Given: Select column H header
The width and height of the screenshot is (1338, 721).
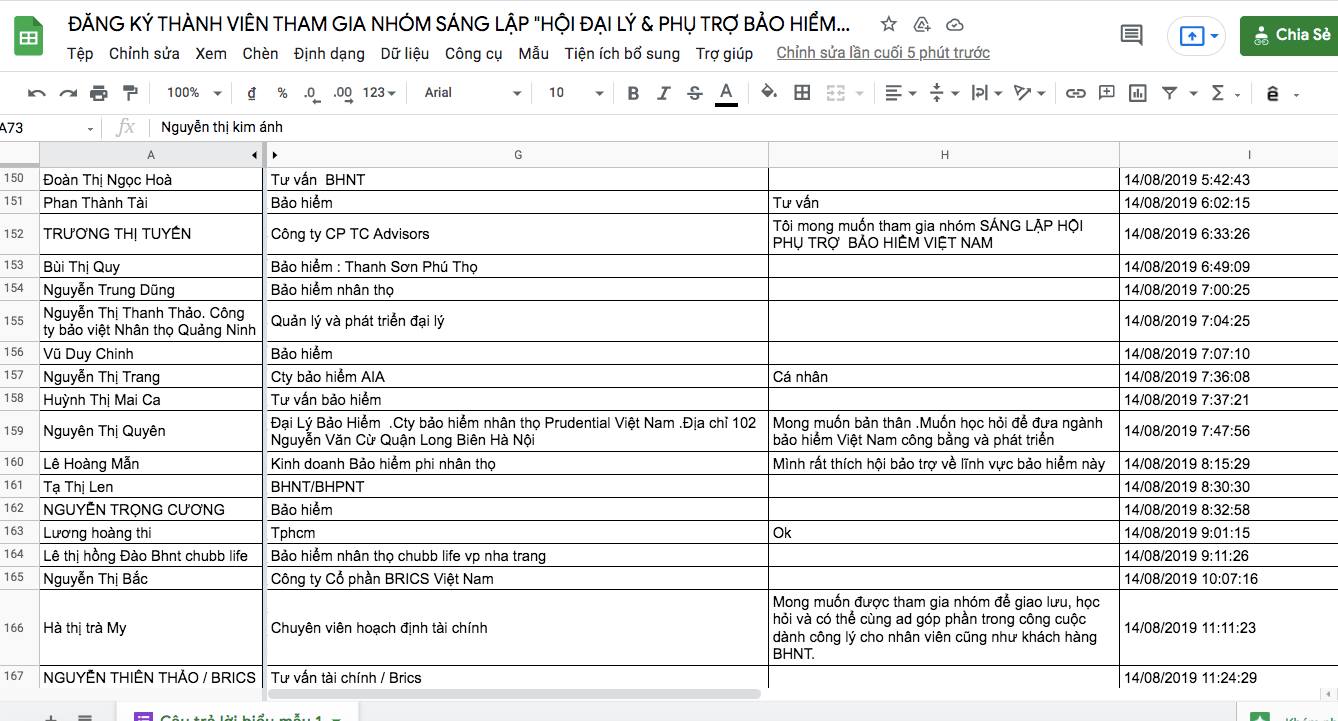Looking at the screenshot, I should (x=944, y=155).
